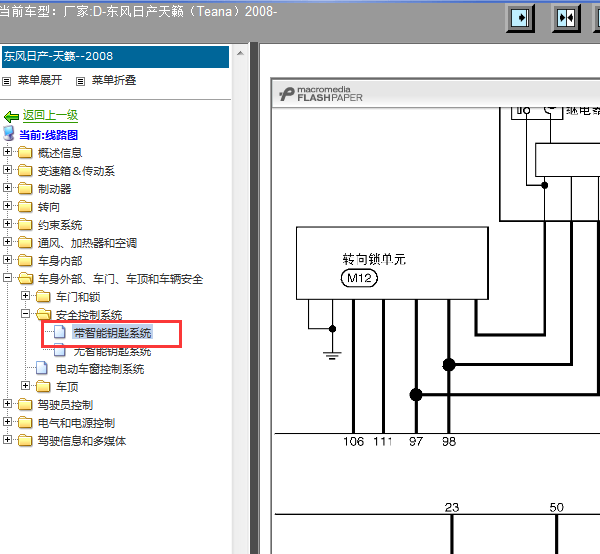
Task: Click the green back arrow icon
Action: pos(11,116)
